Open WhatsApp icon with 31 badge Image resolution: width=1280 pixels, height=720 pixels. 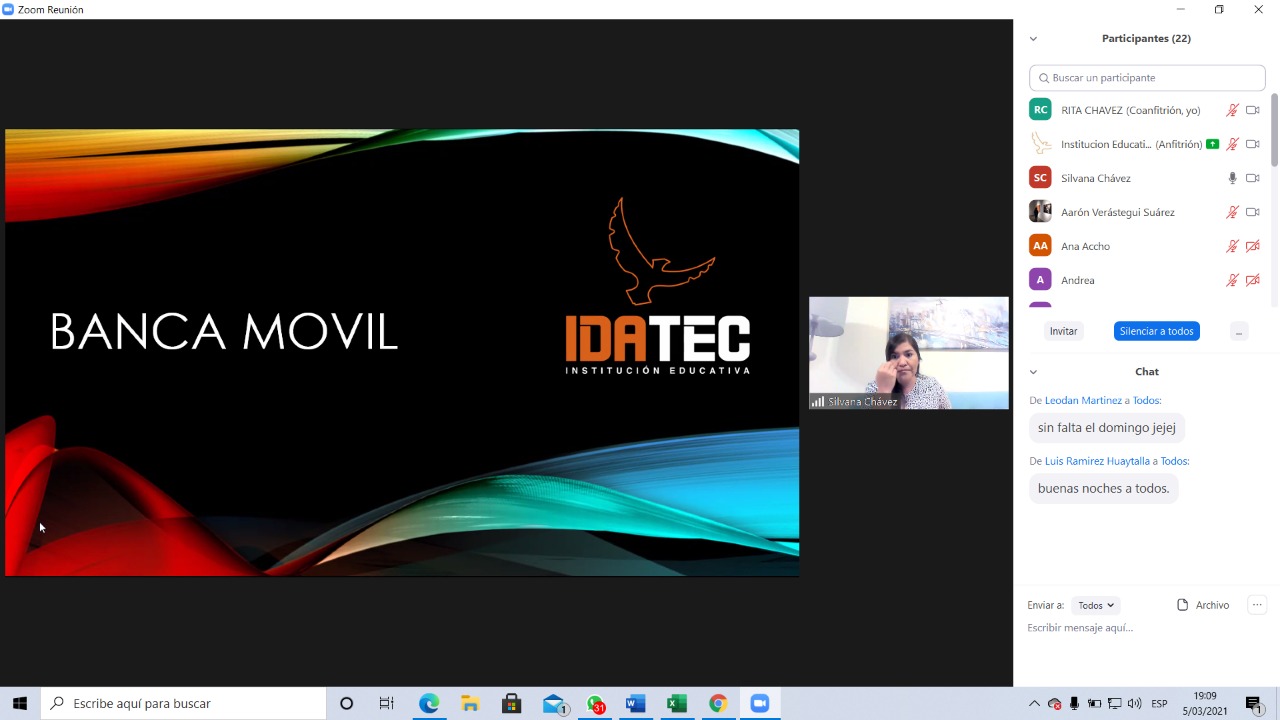point(595,704)
